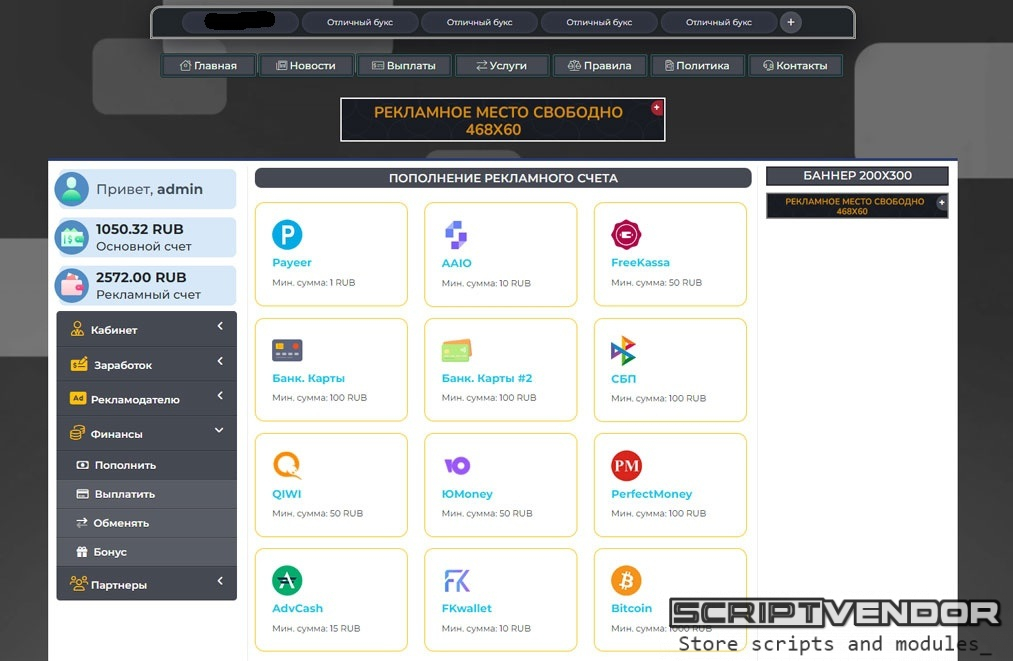This screenshot has width=1013, height=661.
Task: Click the FKwallet logo icon
Action: tap(457, 581)
